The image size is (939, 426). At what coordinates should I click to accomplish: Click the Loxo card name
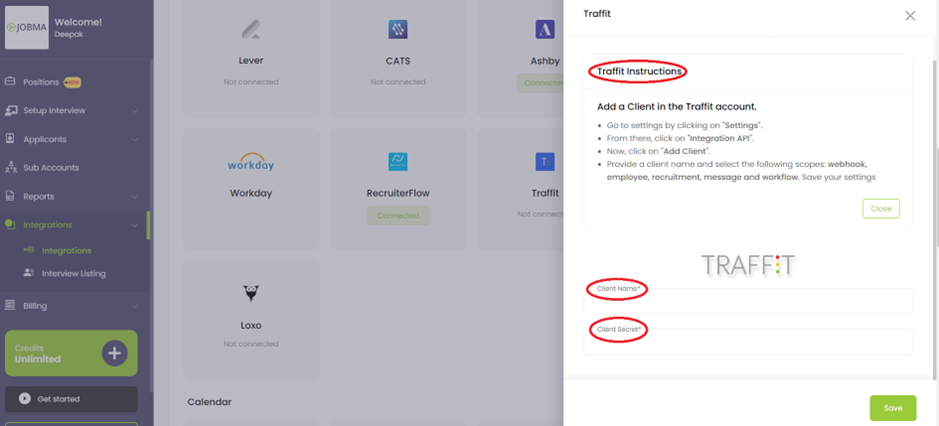pos(251,325)
